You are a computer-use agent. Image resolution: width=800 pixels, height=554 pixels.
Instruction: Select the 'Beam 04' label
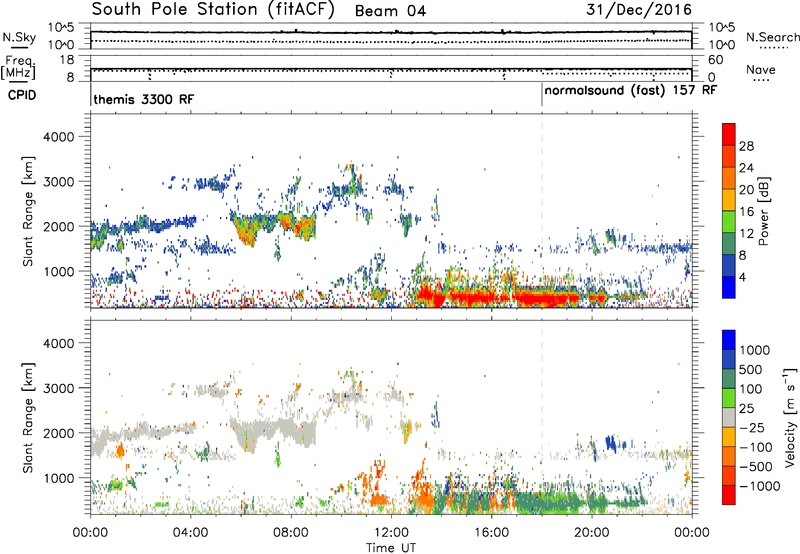390,11
